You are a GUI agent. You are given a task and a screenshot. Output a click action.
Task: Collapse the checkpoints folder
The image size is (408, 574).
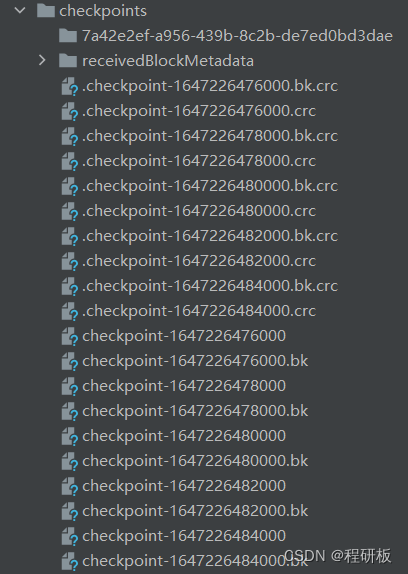(20, 11)
